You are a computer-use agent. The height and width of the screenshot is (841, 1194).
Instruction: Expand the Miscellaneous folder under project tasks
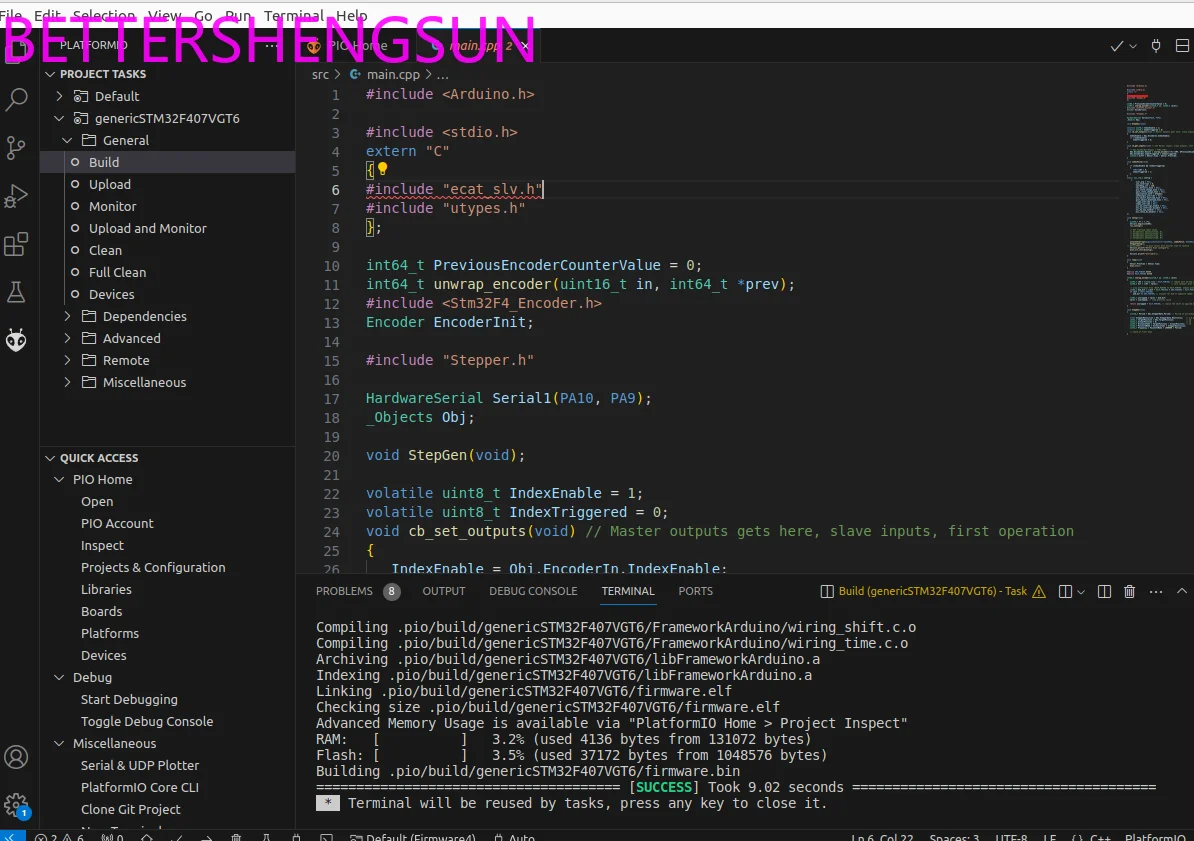coord(68,382)
